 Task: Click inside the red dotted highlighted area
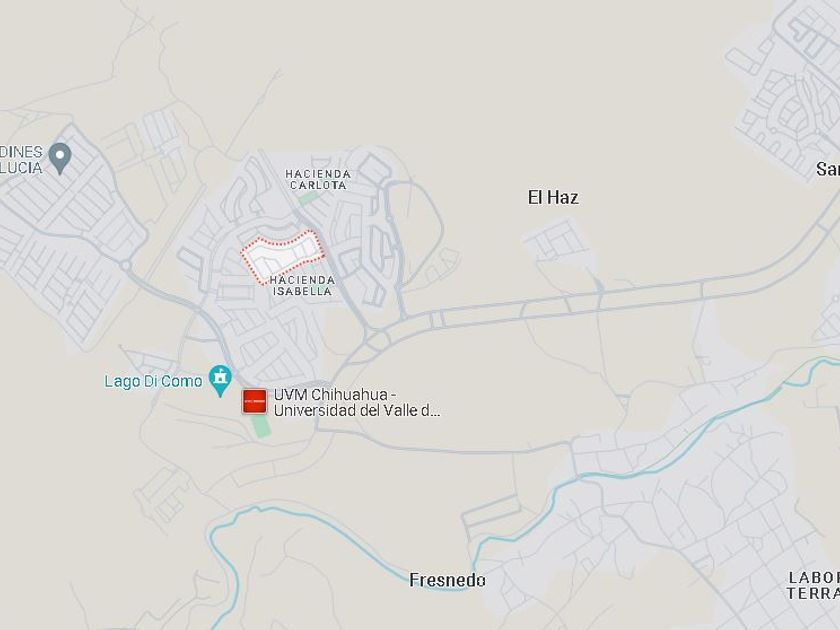point(282,255)
